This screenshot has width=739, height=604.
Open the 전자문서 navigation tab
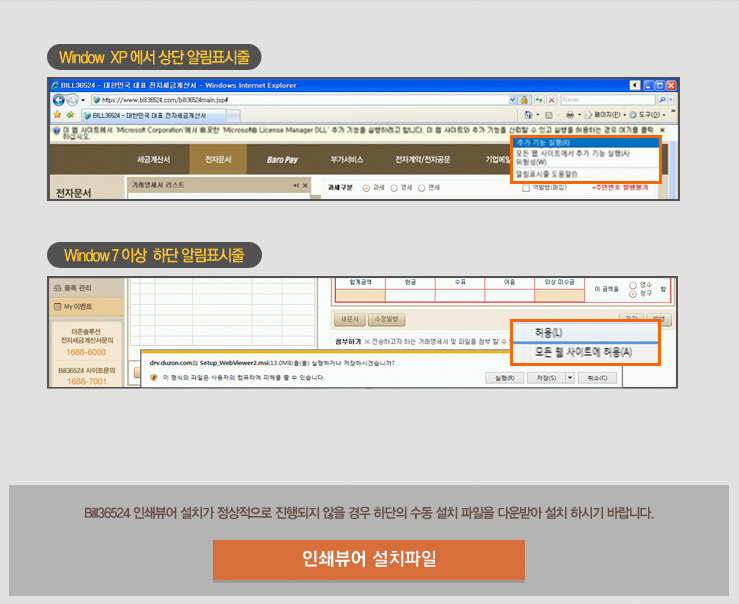point(217,159)
